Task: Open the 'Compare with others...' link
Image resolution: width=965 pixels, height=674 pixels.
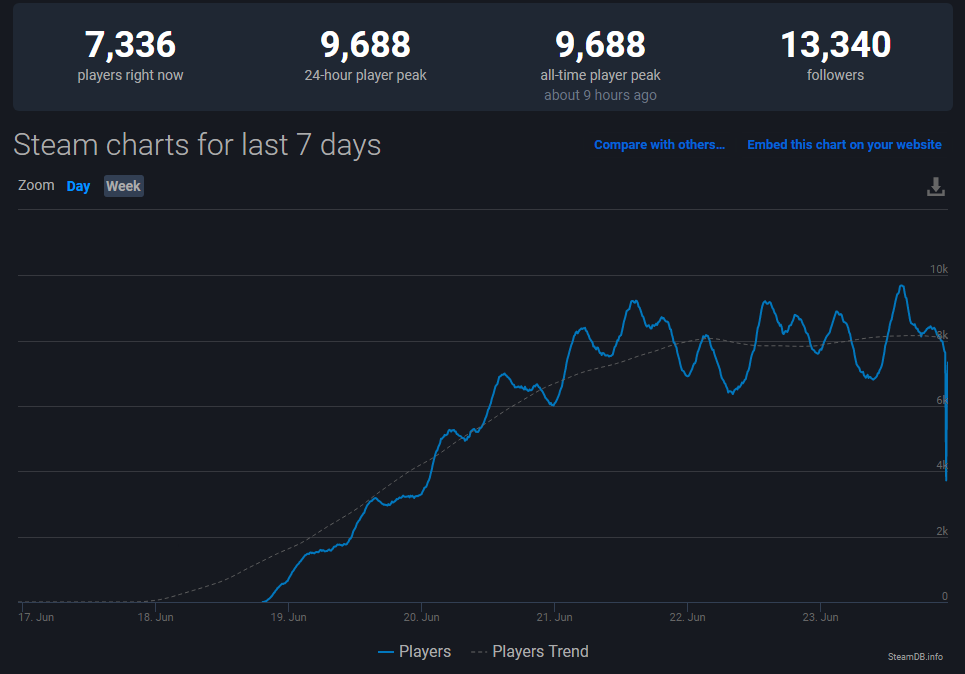Action: (x=659, y=145)
